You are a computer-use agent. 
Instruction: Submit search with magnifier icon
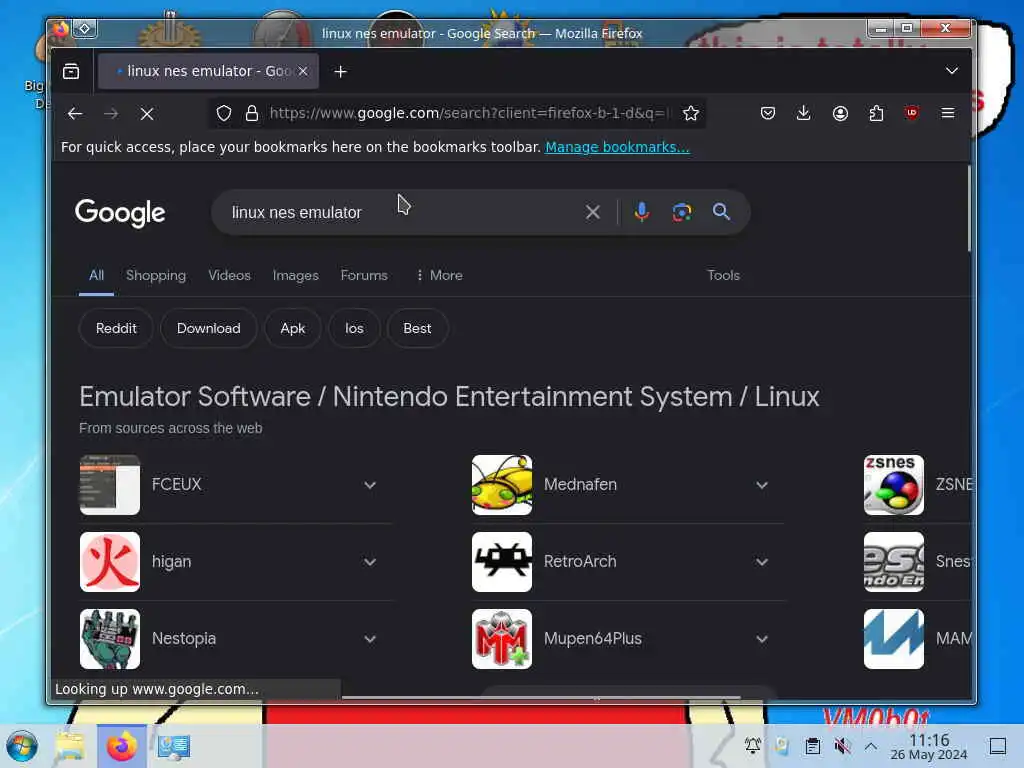722,212
